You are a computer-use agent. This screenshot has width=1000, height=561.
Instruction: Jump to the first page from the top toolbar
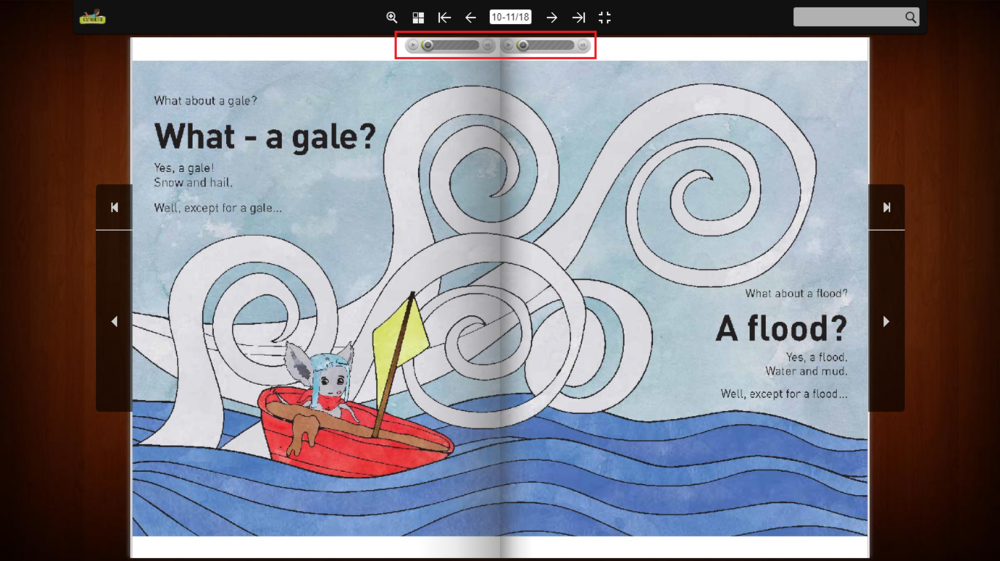click(x=445, y=17)
